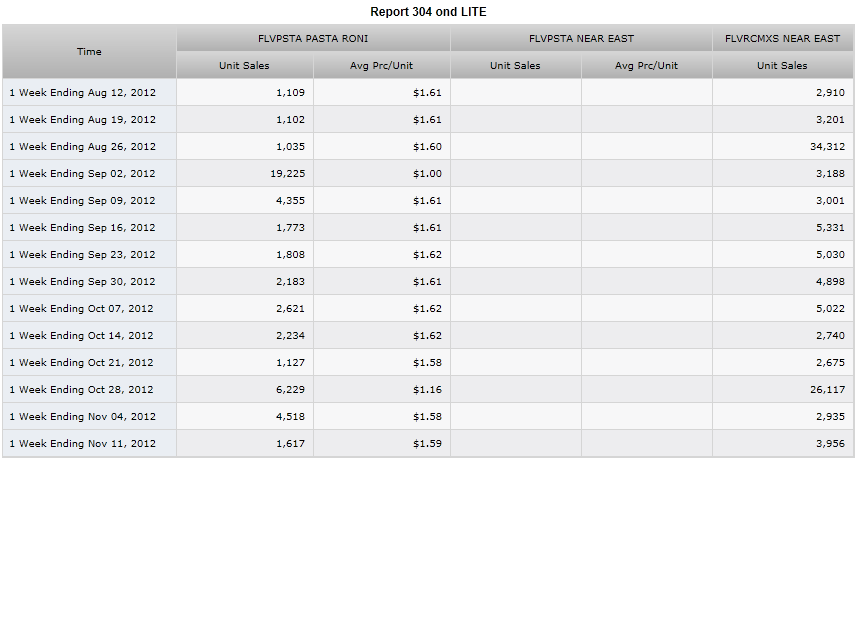Click the 3,188 unit sales cell

(x=783, y=174)
